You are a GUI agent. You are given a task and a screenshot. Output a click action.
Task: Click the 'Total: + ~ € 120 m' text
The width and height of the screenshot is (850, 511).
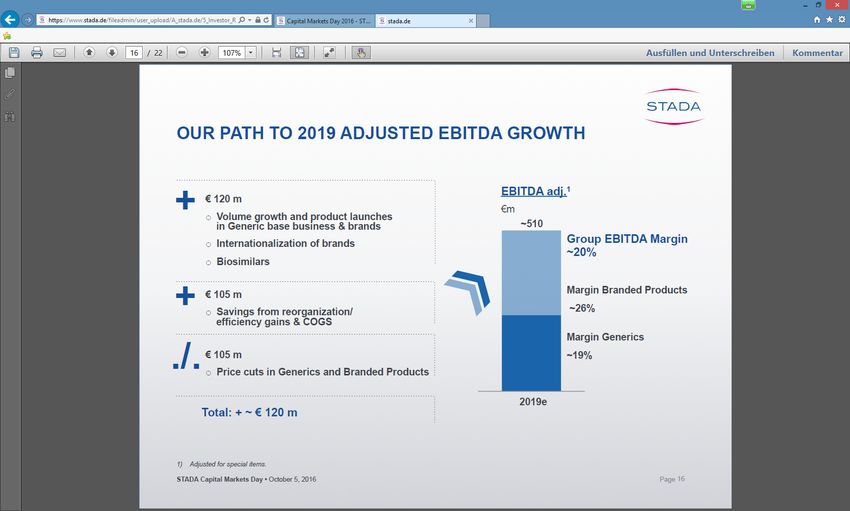click(249, 412)
